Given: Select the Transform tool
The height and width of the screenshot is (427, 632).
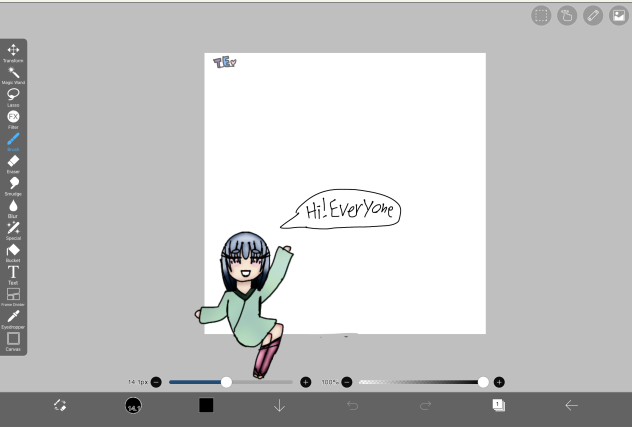Looking at the screenshot, I should (14, 51).
